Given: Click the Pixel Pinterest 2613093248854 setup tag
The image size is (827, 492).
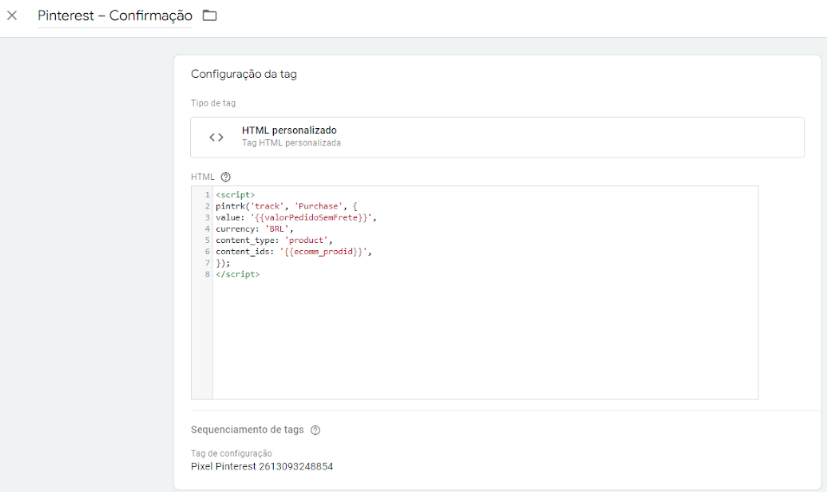Looking at the screenshot, I should point(262,467).
